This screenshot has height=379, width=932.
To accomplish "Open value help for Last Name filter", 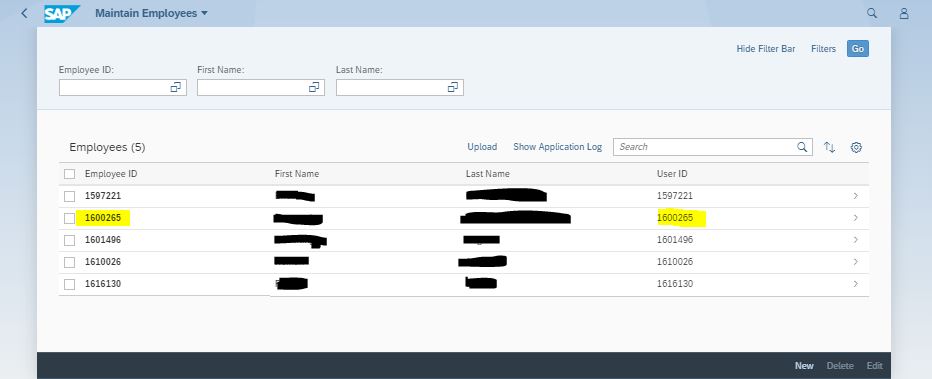I will pos(453,87).
